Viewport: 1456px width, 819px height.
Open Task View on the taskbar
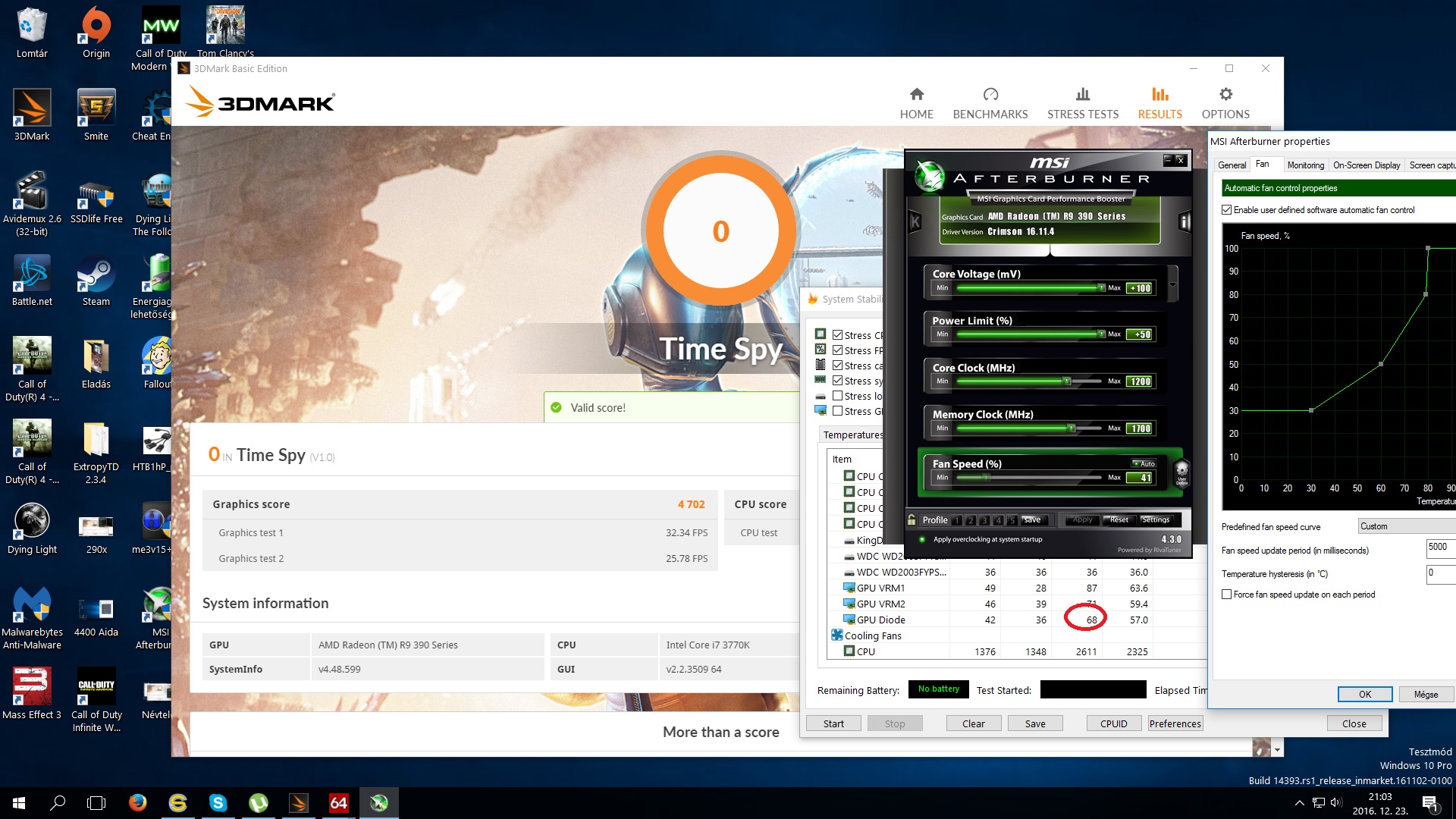[x=96, y=802]
